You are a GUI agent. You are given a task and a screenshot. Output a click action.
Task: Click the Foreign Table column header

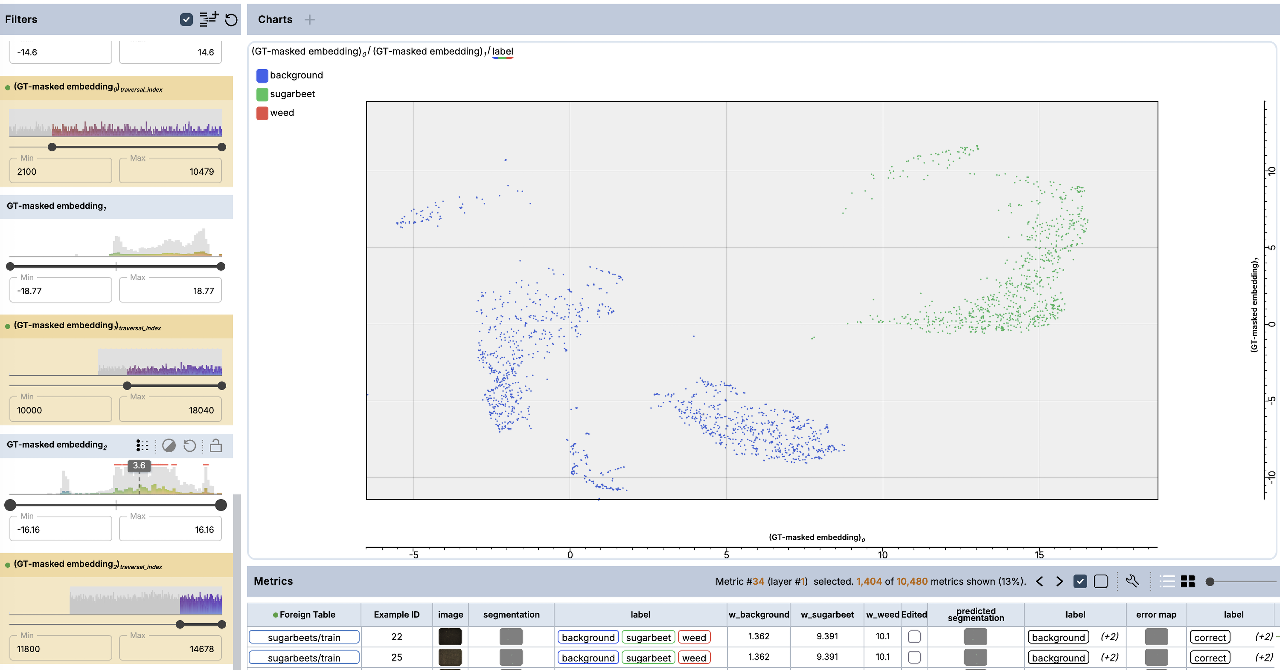pyautogui.click(x=304, y=614)
